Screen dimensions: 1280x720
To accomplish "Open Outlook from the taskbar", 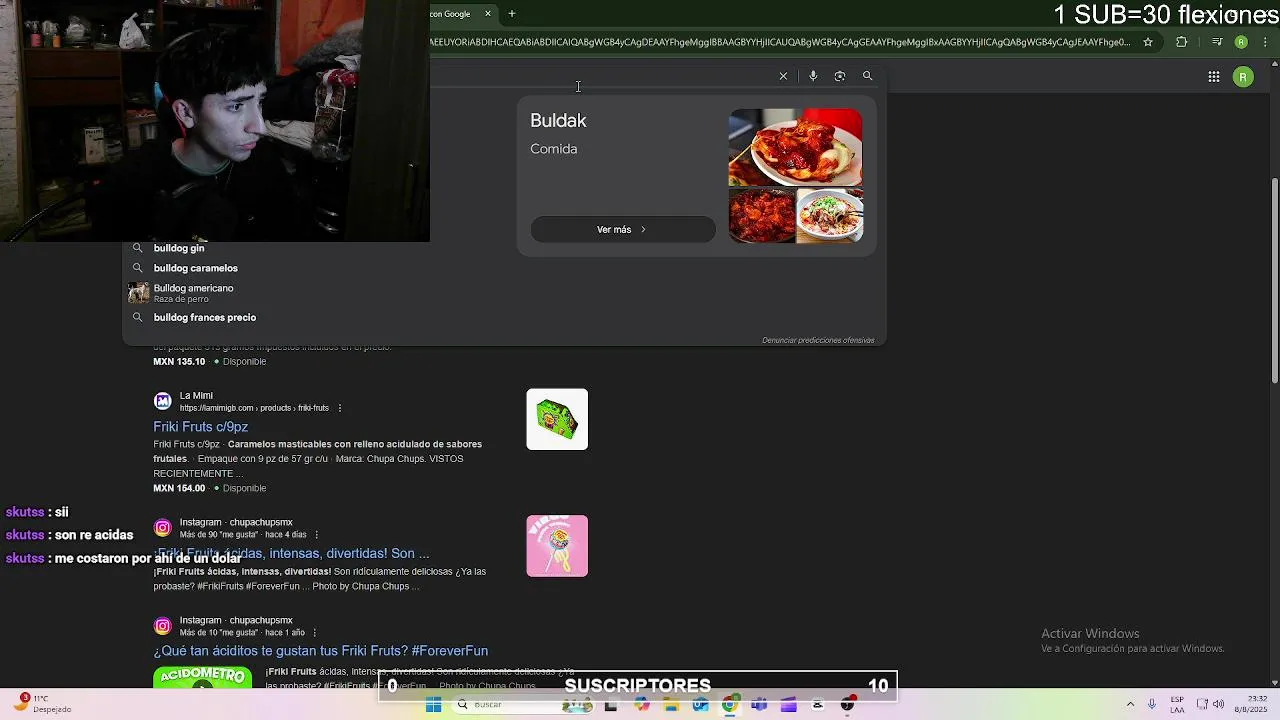I will pyautogui.click(x=700, y=705).
